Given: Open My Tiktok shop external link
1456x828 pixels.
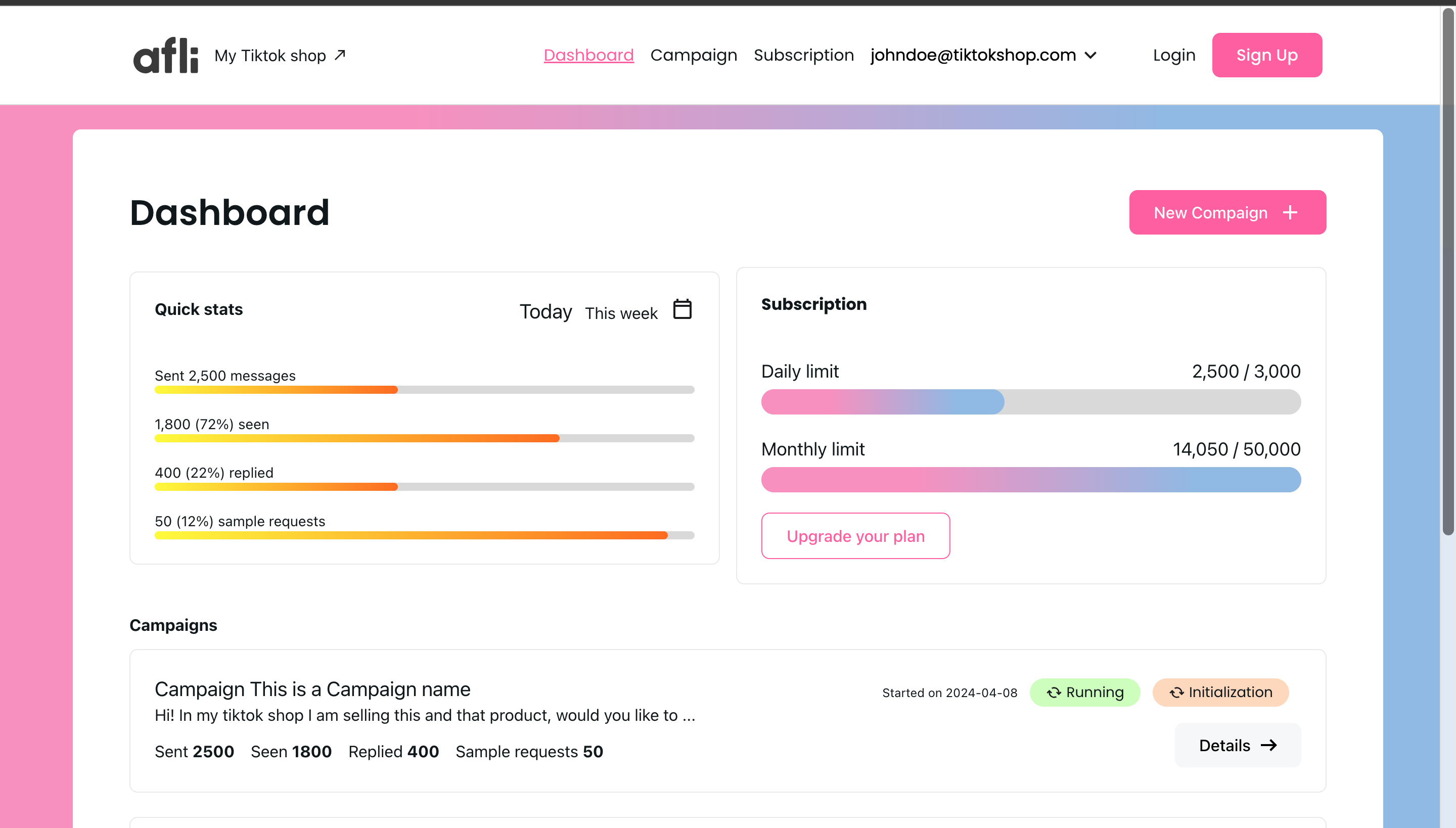Looking at the screenshot, I should [280, 55].
